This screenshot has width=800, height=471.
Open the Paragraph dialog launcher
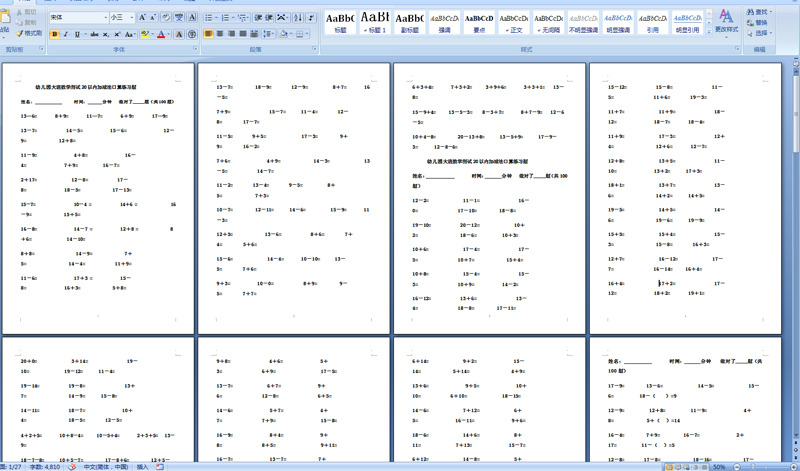tap(315, 49)
